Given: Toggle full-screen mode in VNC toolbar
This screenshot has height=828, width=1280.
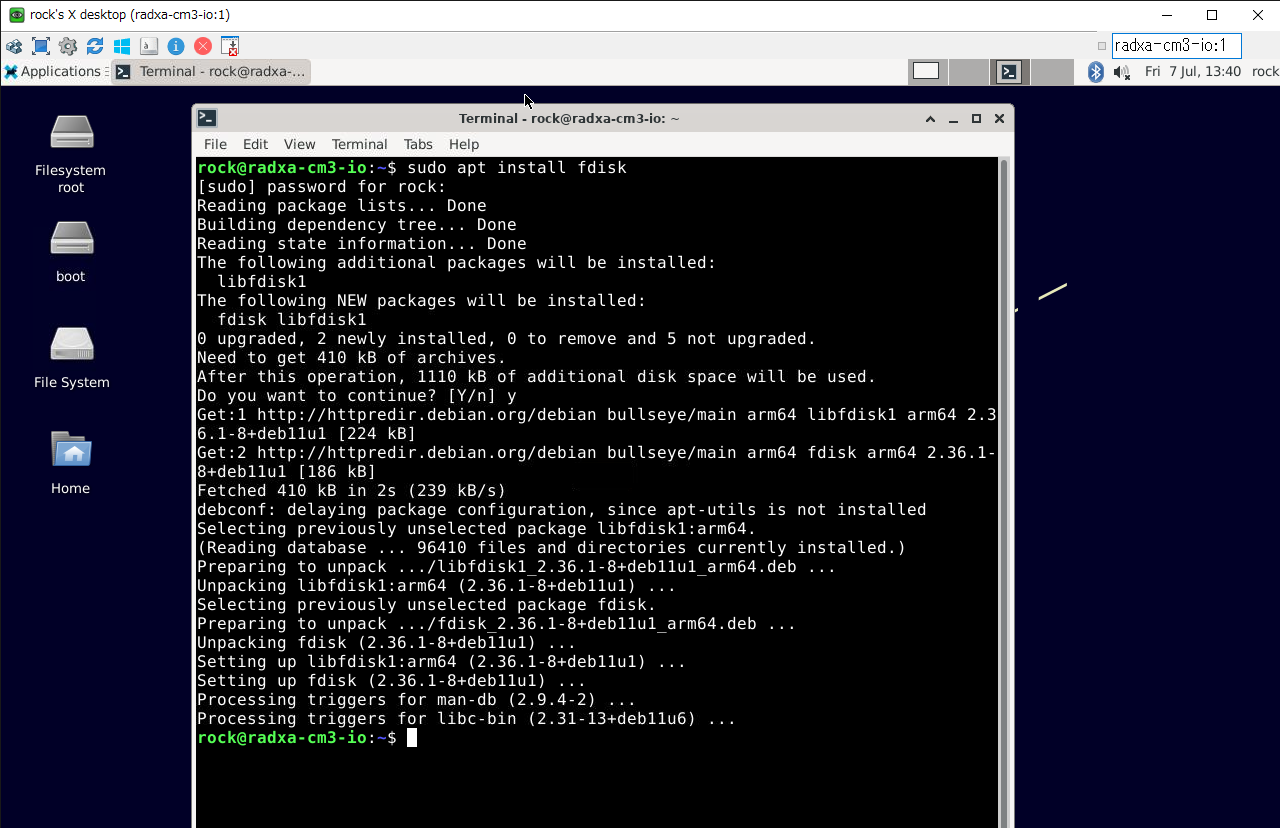Looking at the screenshot, I should coord(41,46).
